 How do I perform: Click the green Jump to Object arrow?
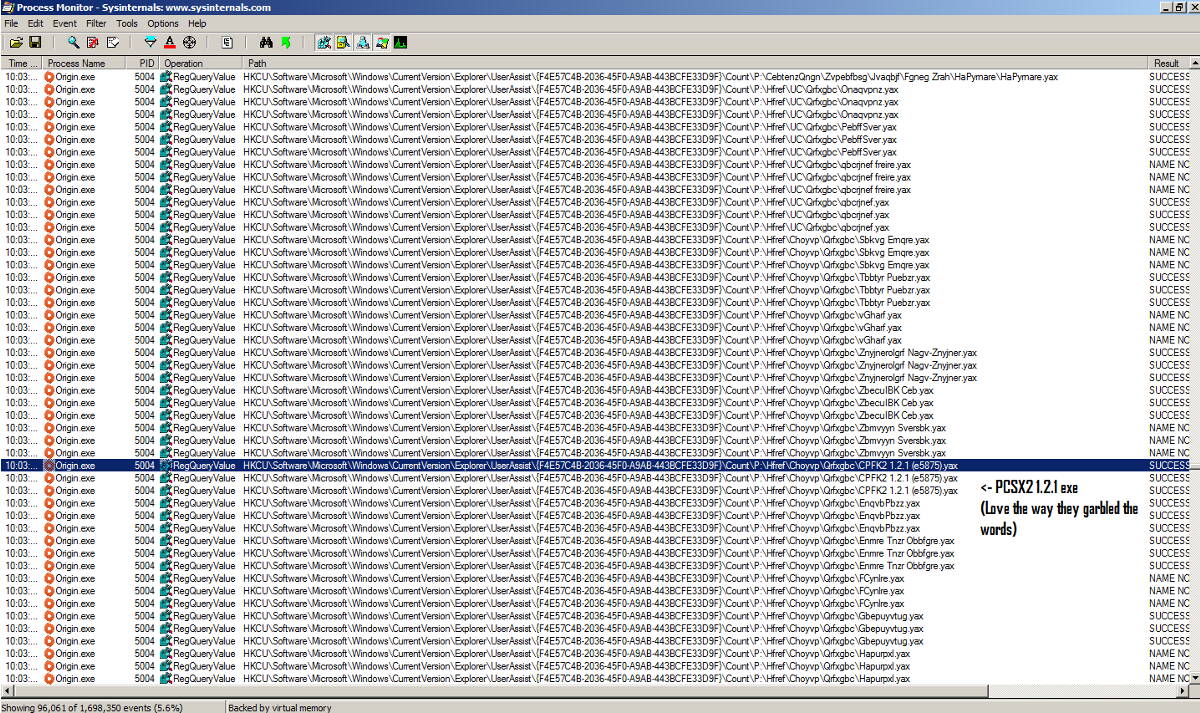click(286, 42)
